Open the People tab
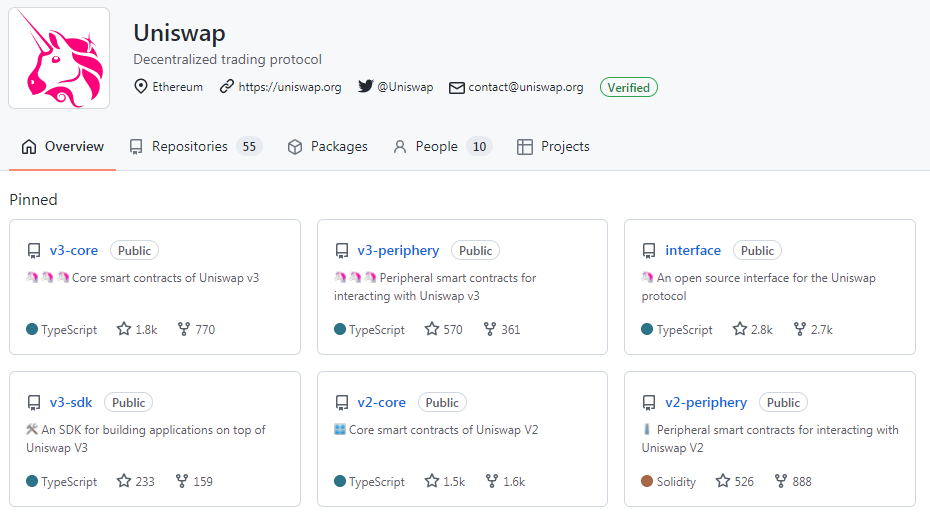This screenshot has height=518, width=930. click(x=442, y=147)
